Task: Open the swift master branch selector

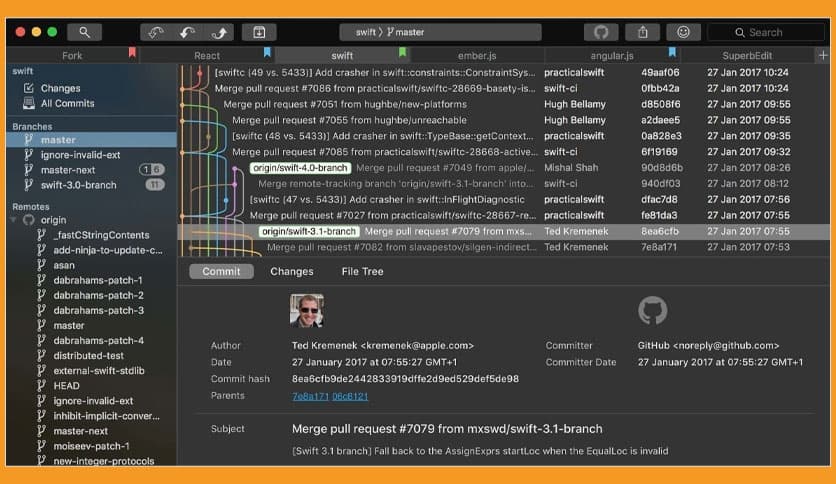Action: point(390,32)
